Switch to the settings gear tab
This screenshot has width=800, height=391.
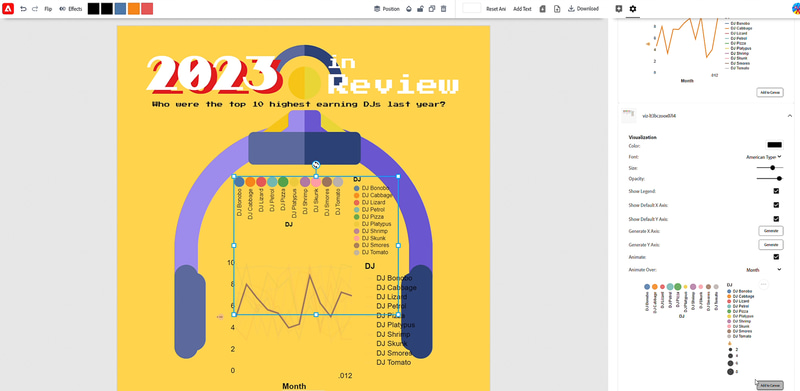pyautogui.click(x=633, y=9)
